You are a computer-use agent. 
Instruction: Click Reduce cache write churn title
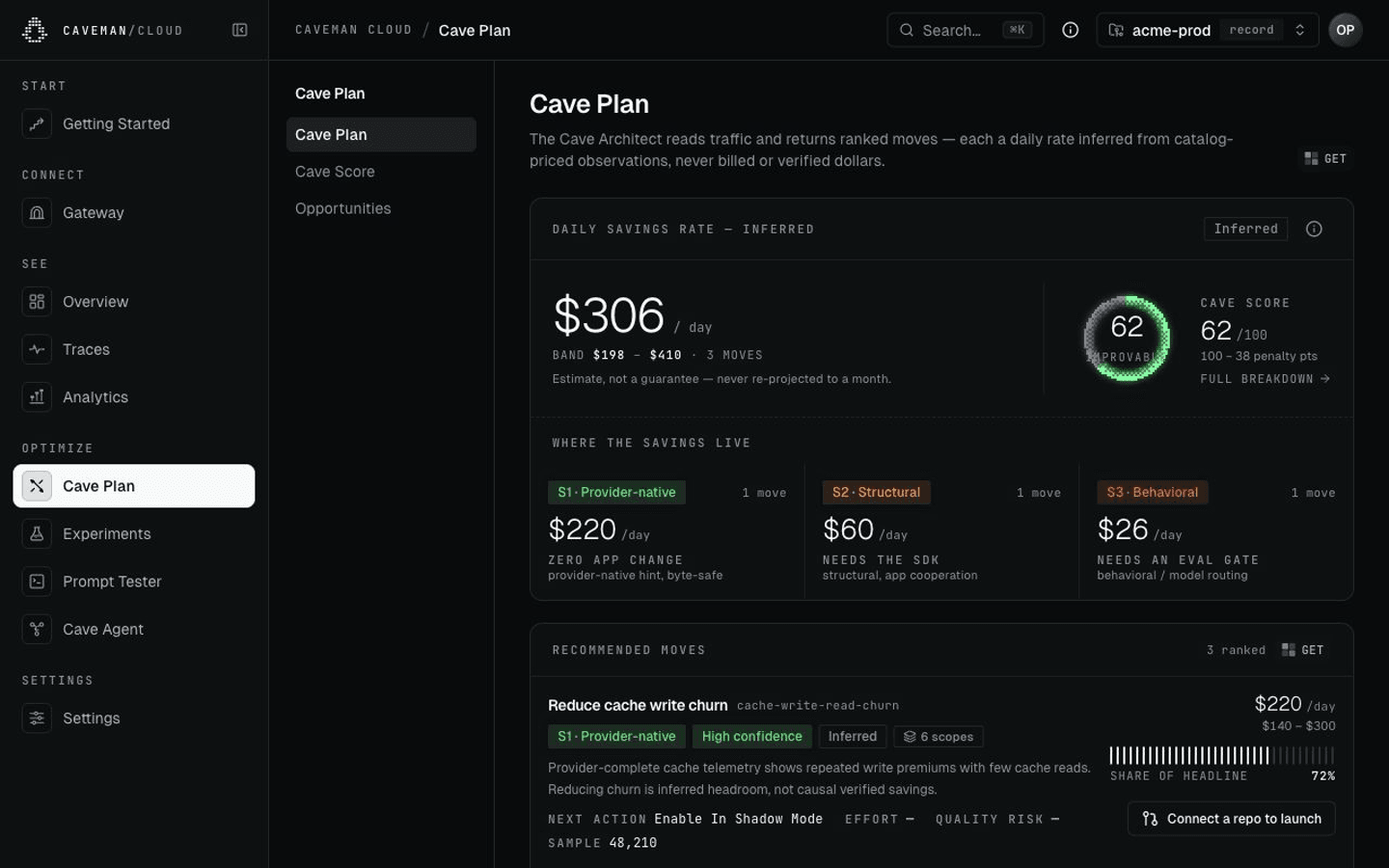click(x=638, y=705)
